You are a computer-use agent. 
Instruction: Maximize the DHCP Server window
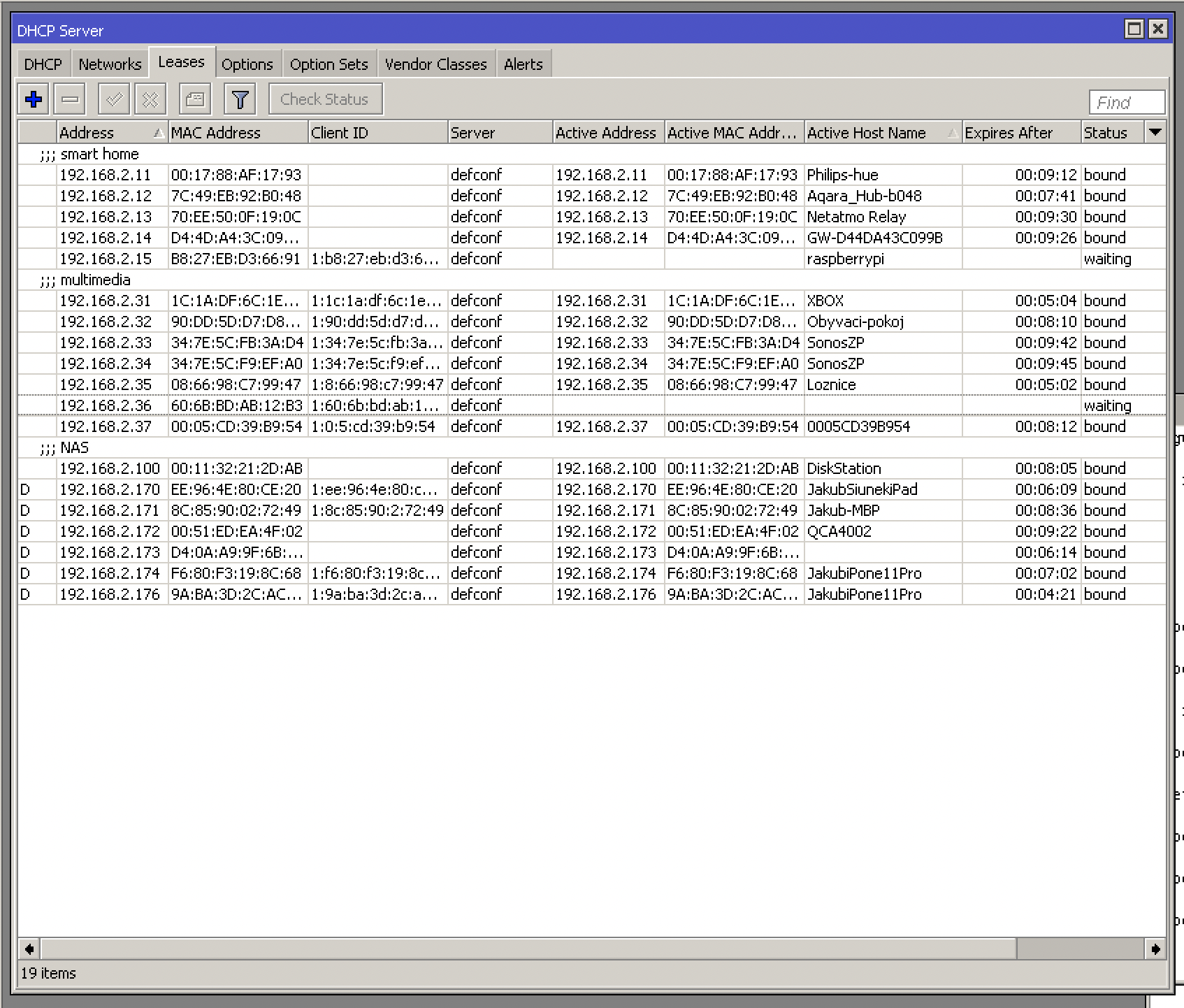(x=1134, y=29)
